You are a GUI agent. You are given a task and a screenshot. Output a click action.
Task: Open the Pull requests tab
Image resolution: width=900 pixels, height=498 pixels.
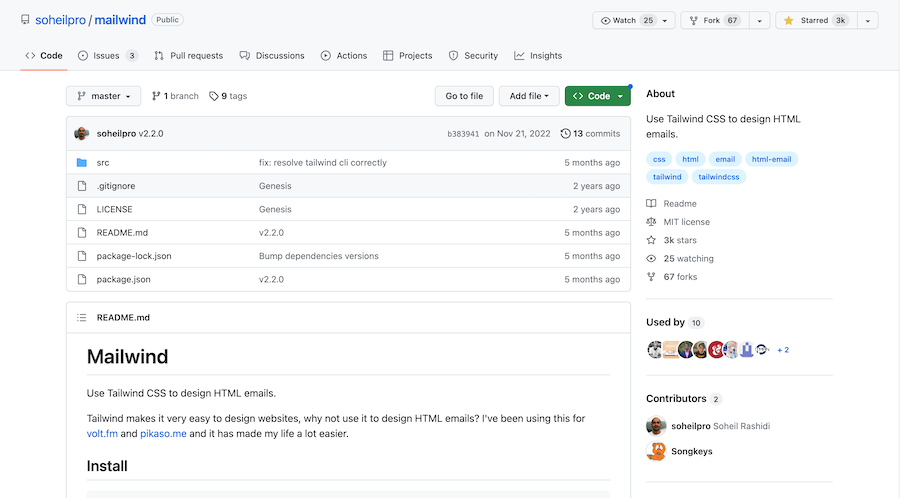[x=189, y=56]
